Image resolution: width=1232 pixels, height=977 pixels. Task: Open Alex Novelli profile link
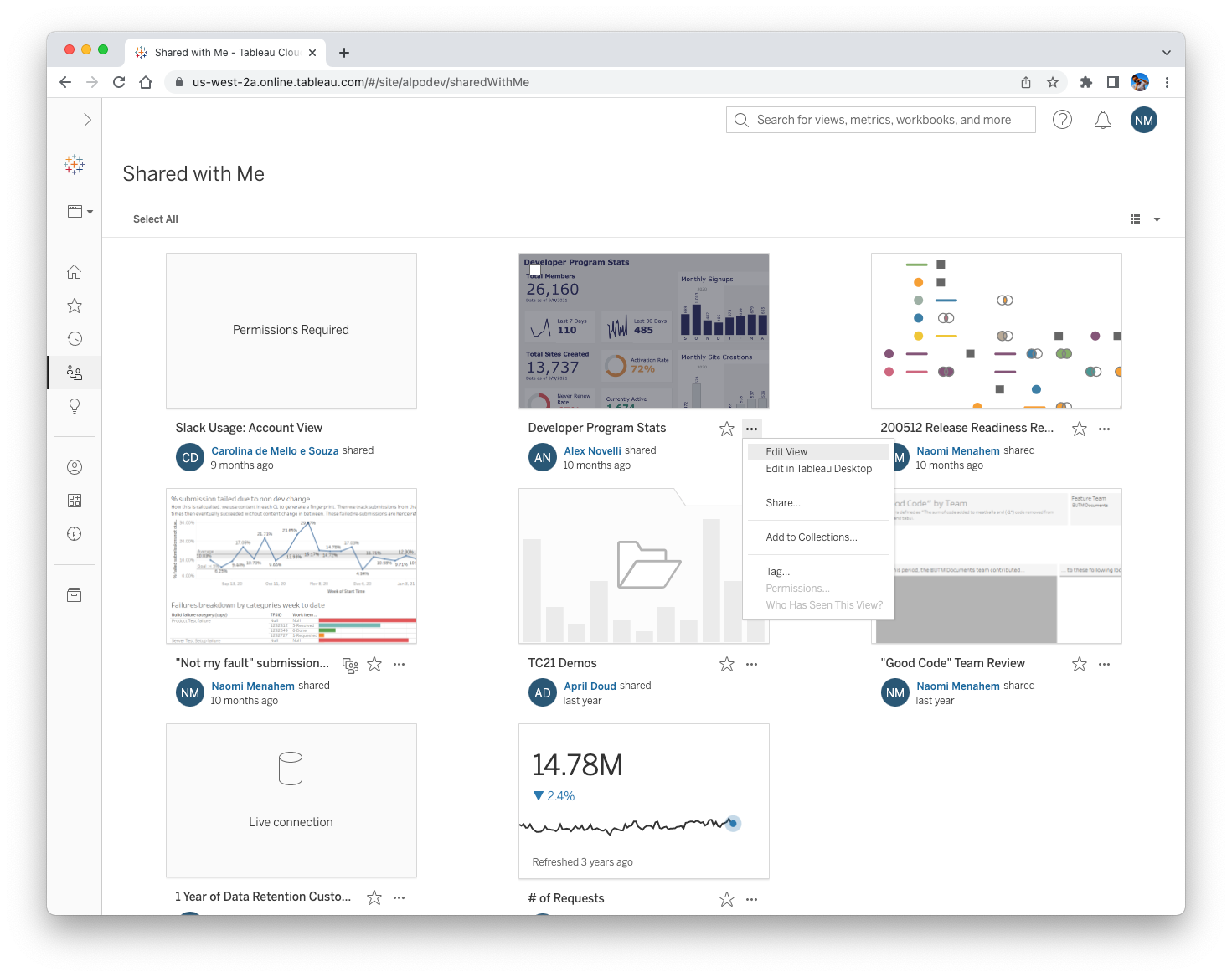coord(593,450)
